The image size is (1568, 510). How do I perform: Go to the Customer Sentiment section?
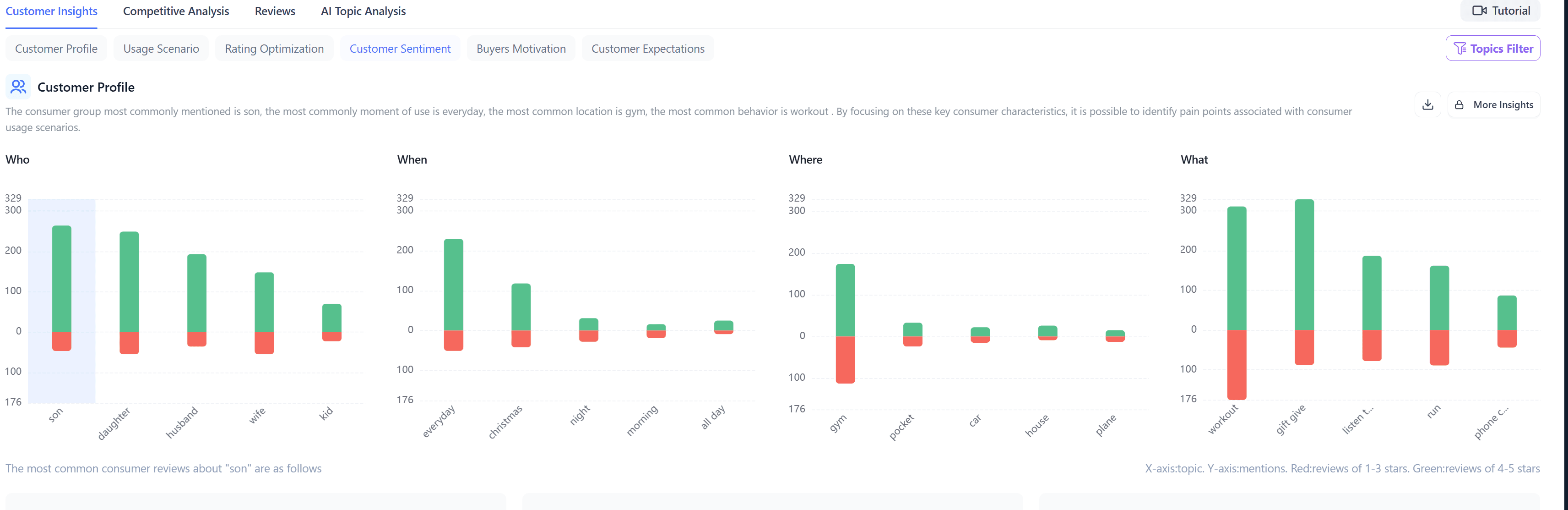click(x=400, y=49)
